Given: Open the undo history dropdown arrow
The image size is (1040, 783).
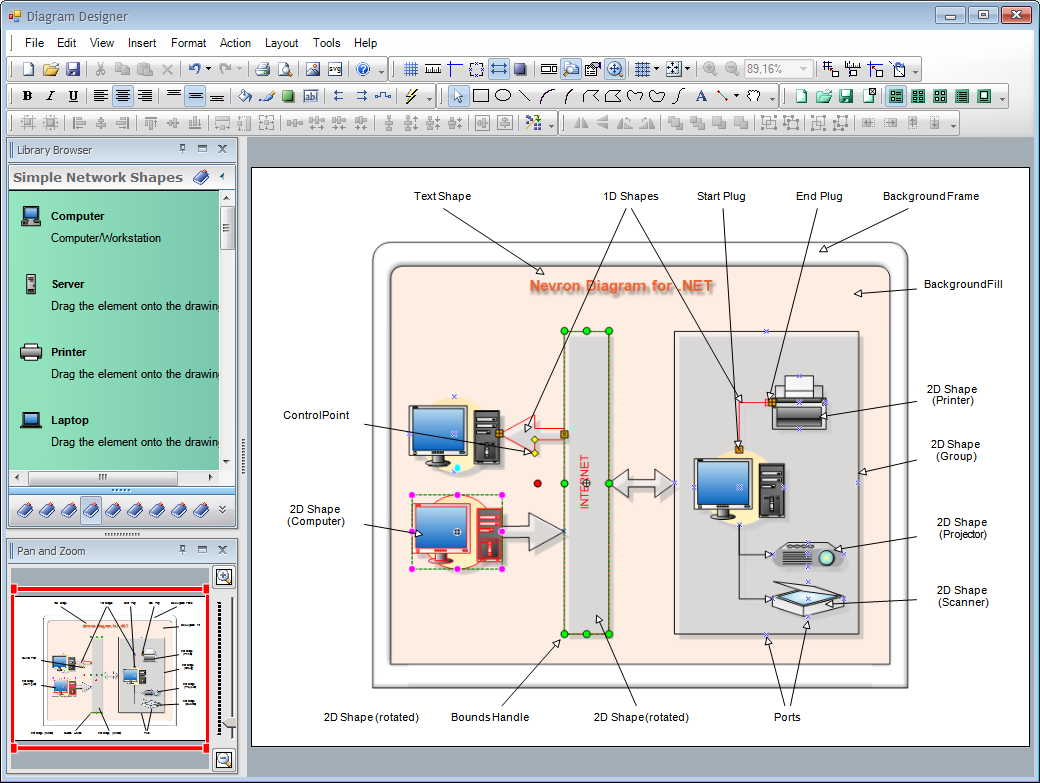Looking at the screenshot, I should pyautogui.click(x=208, y=69).
